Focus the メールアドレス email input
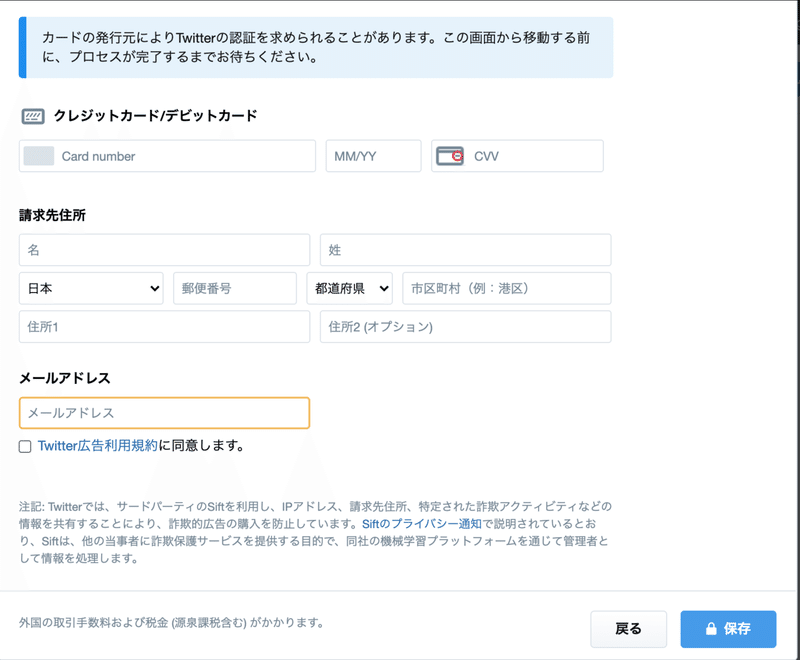800x660 pixels. click(x=164, y=413)
